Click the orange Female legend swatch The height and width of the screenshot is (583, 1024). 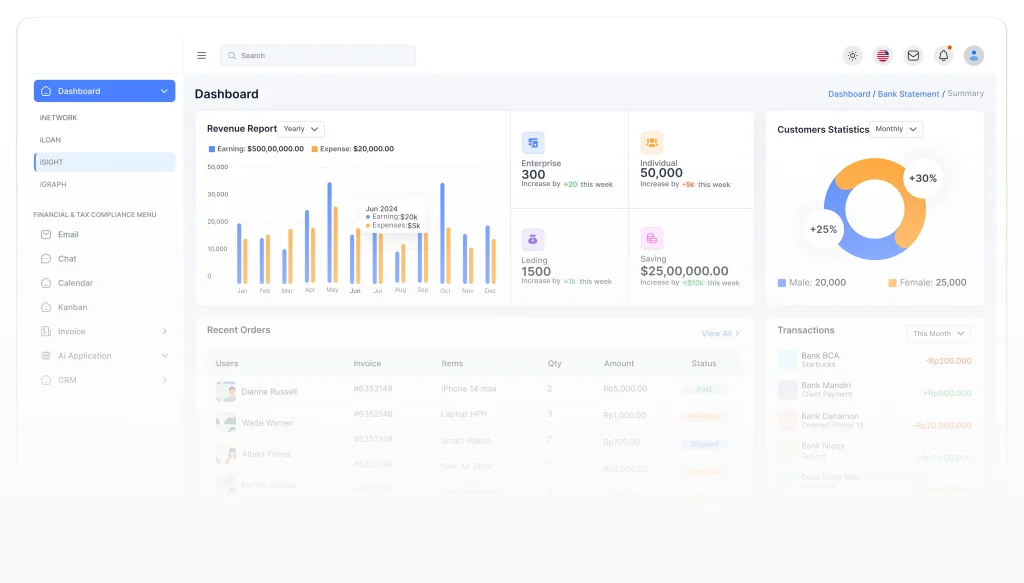[x=892, y=283]
